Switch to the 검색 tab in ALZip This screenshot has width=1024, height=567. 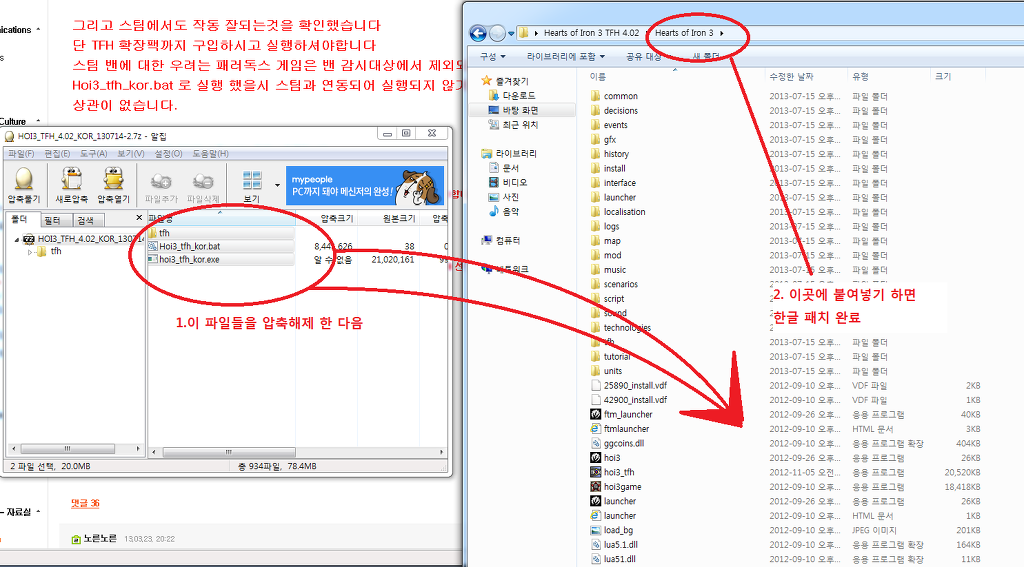point(86,220)
